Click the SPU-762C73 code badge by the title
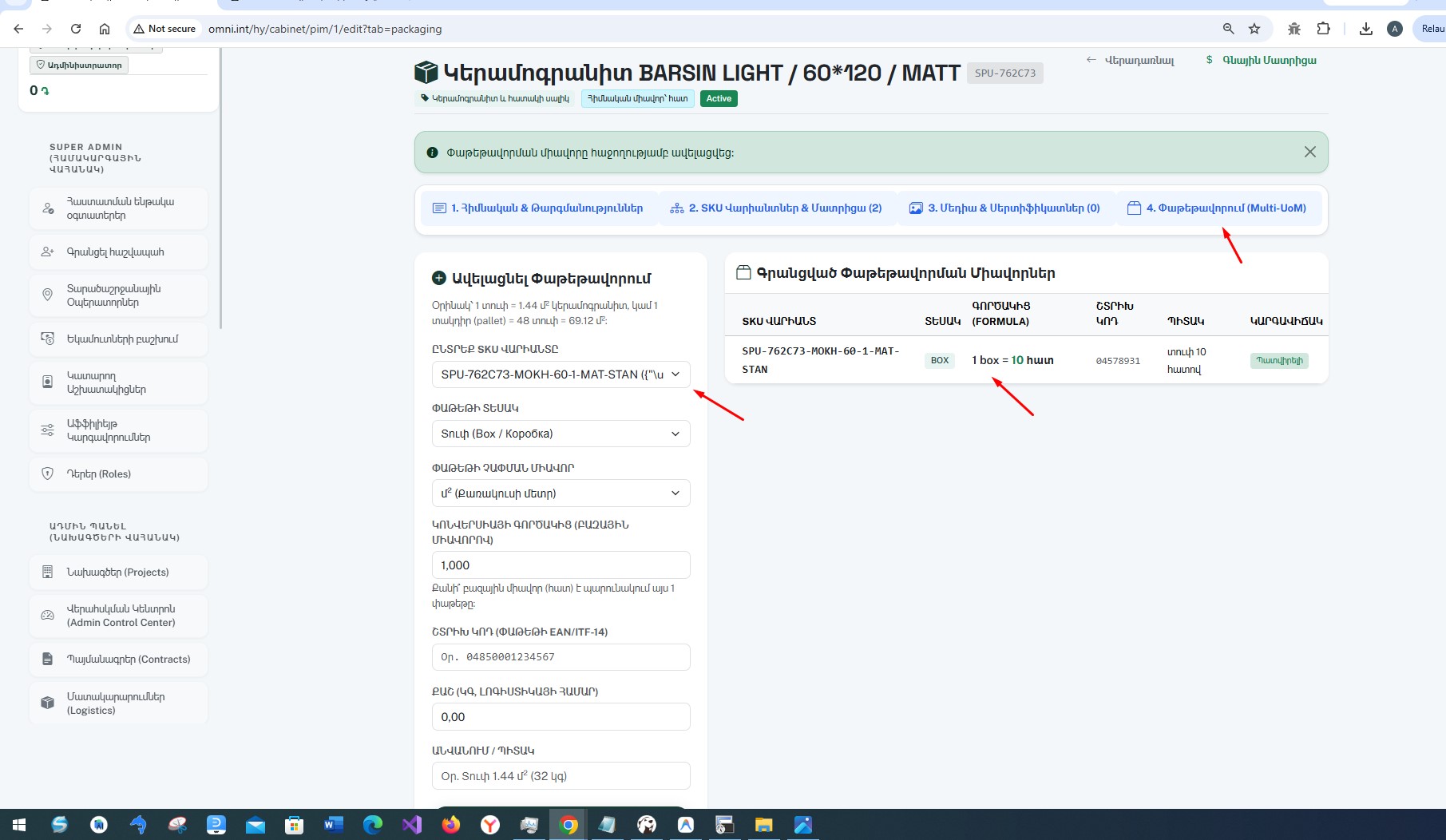The height and width of the screenshot is (840, 1446). point(1005,73)
